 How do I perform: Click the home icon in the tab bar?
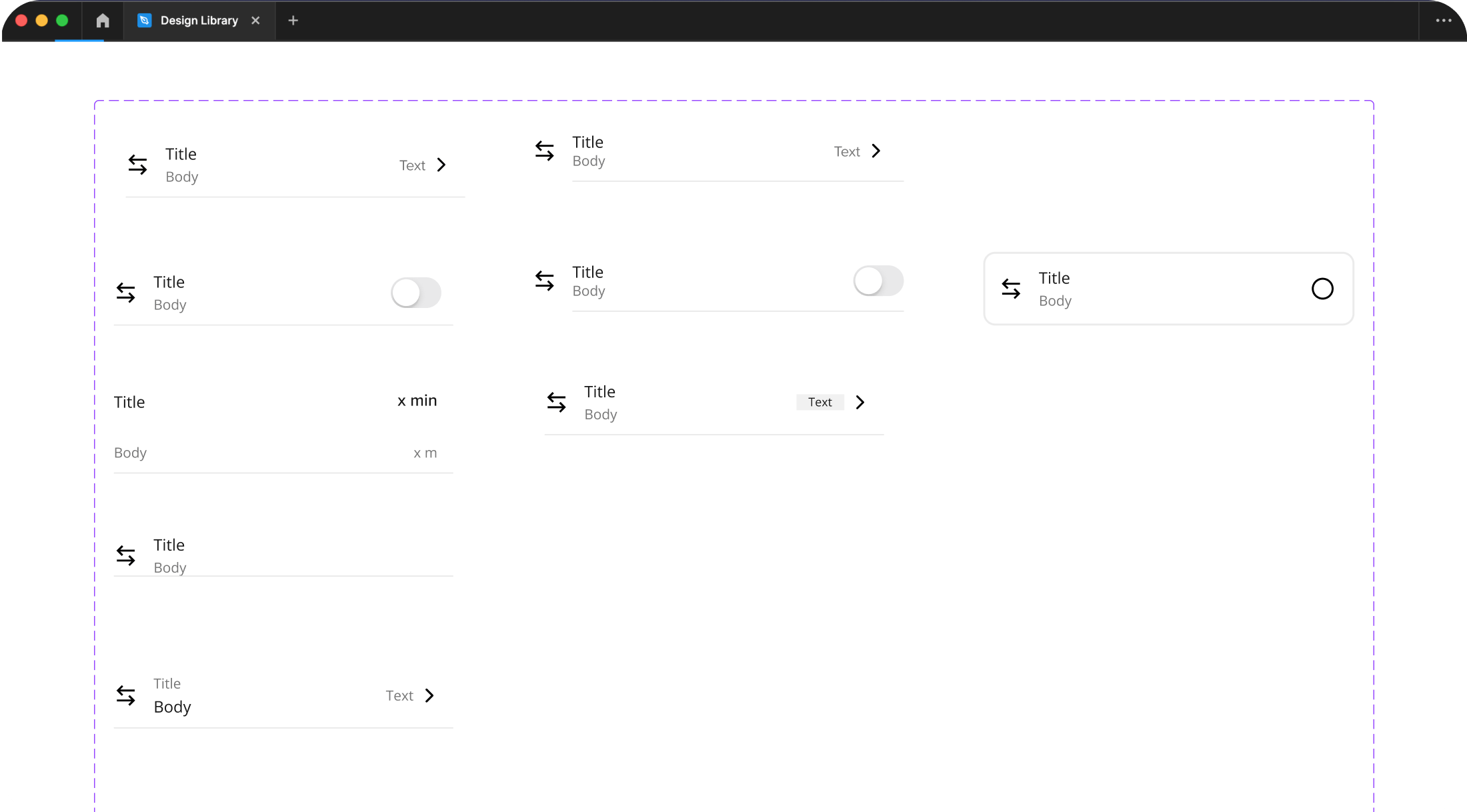[x=103, y=21]
